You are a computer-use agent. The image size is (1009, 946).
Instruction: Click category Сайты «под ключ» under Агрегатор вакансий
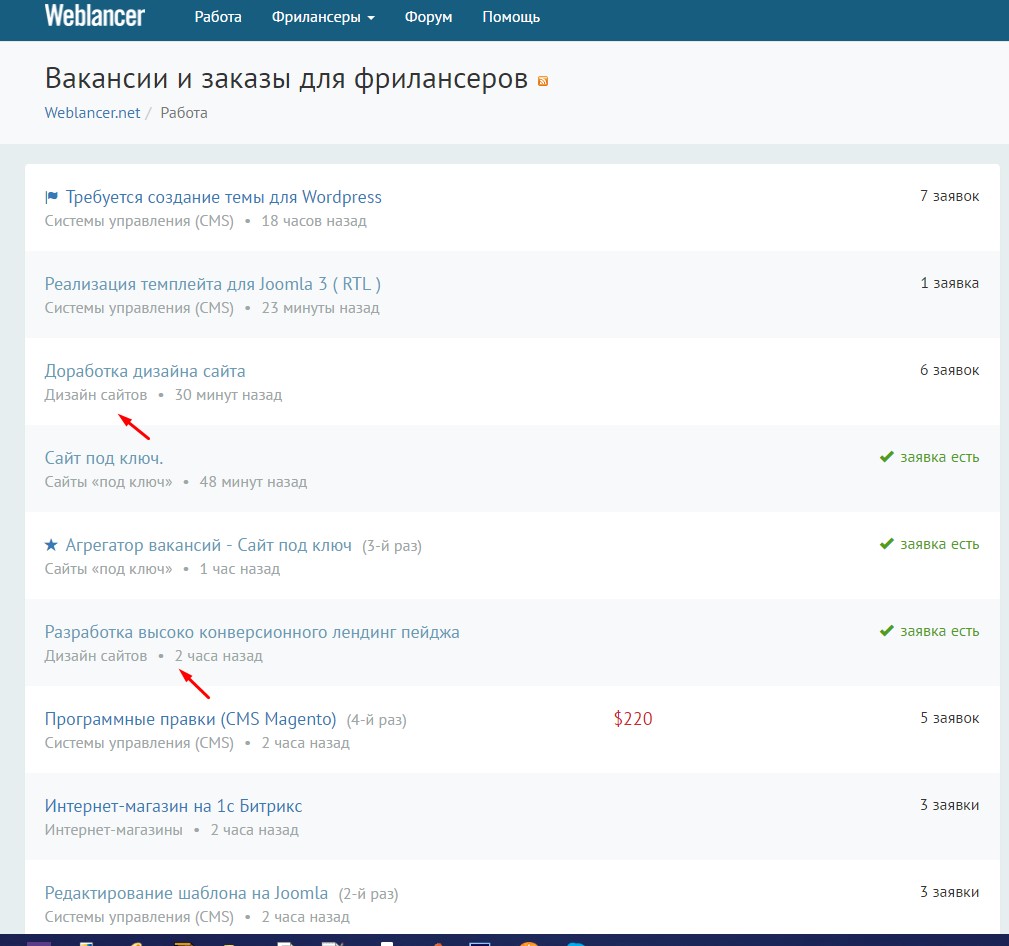click(x=108, y=569)
